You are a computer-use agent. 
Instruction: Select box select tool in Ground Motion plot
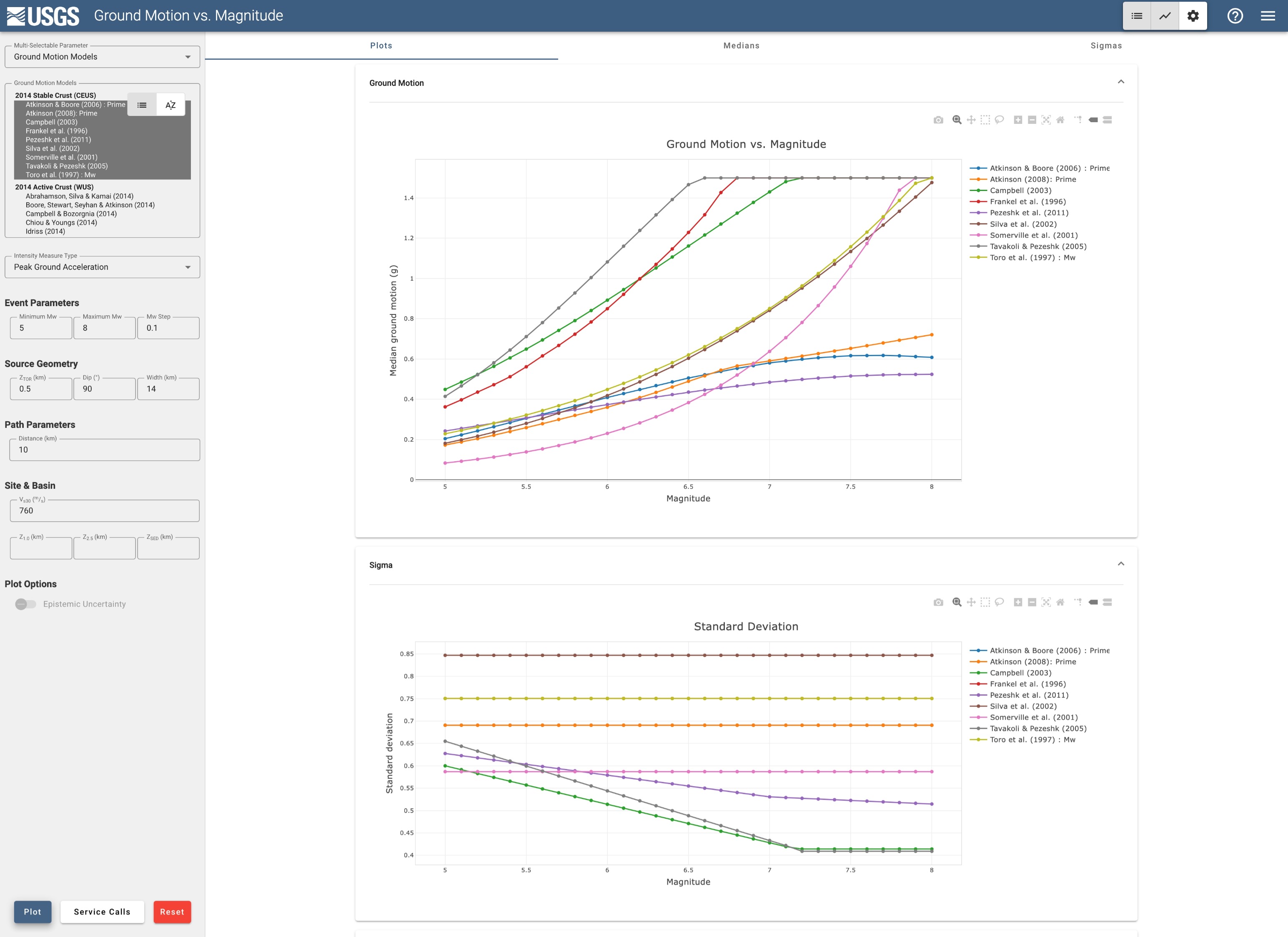pos(985,120)
